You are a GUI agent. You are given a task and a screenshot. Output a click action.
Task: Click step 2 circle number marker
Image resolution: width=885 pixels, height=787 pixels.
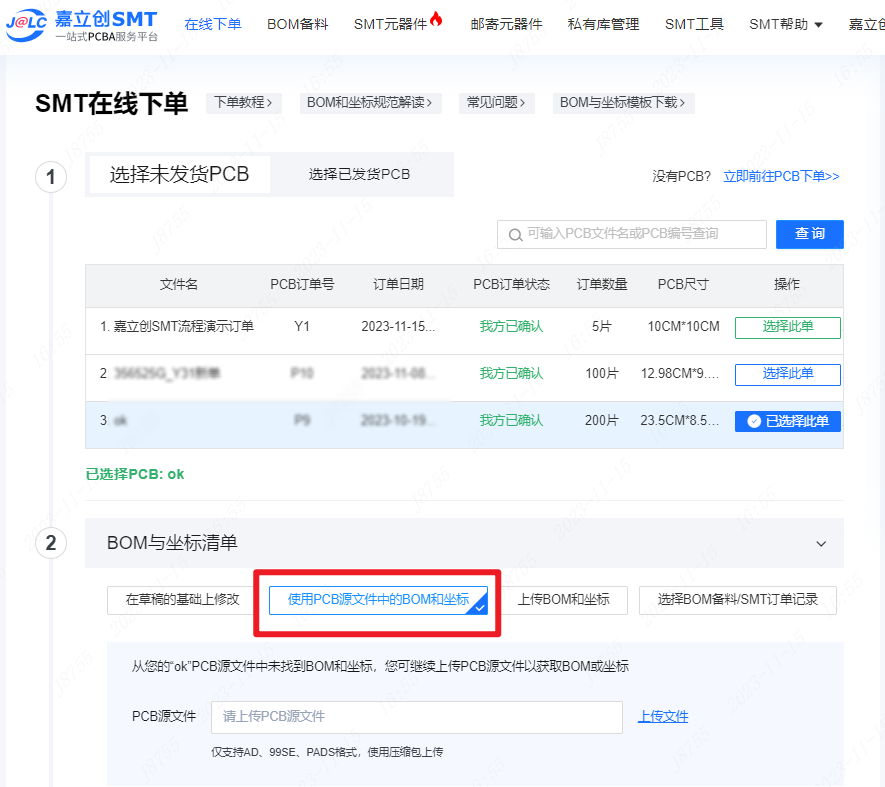click(51, 544)
